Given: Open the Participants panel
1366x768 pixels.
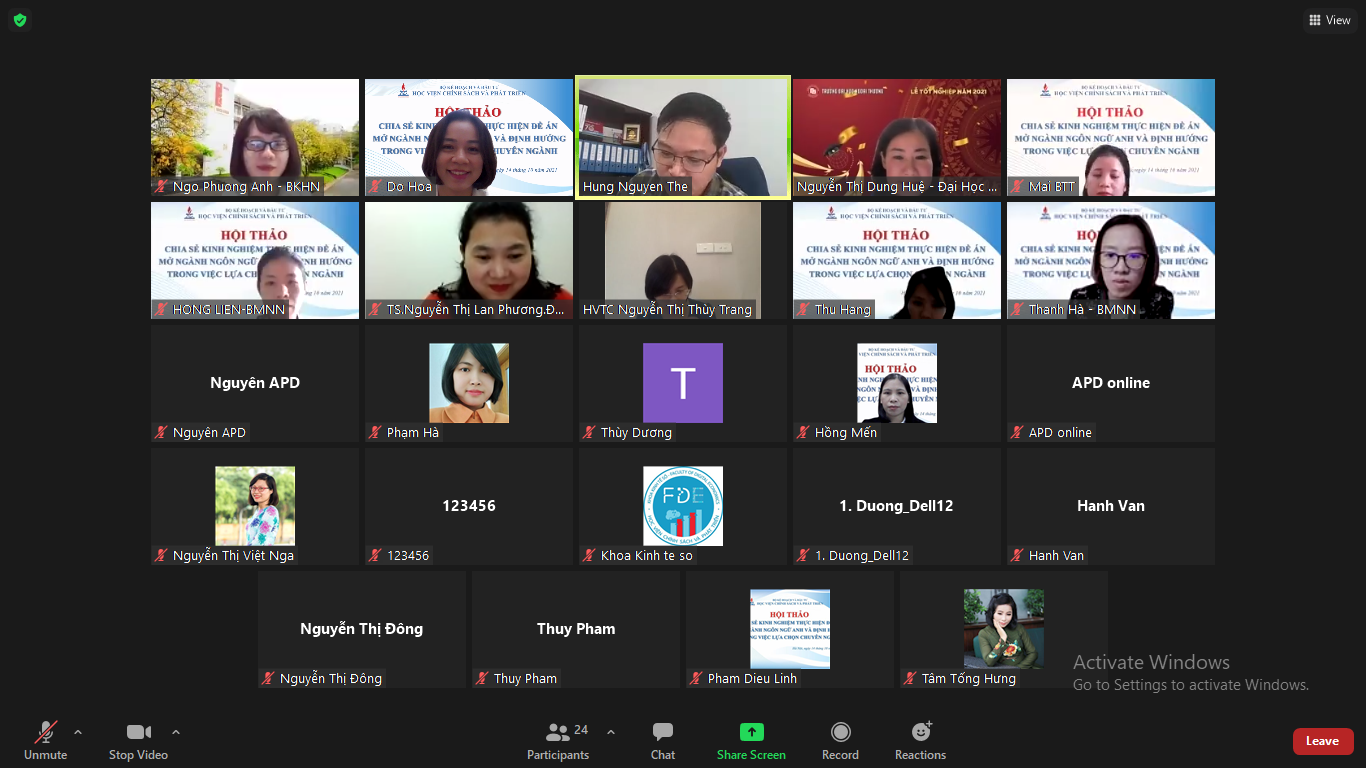Looking at the screenshot, I should coord(559,740).
